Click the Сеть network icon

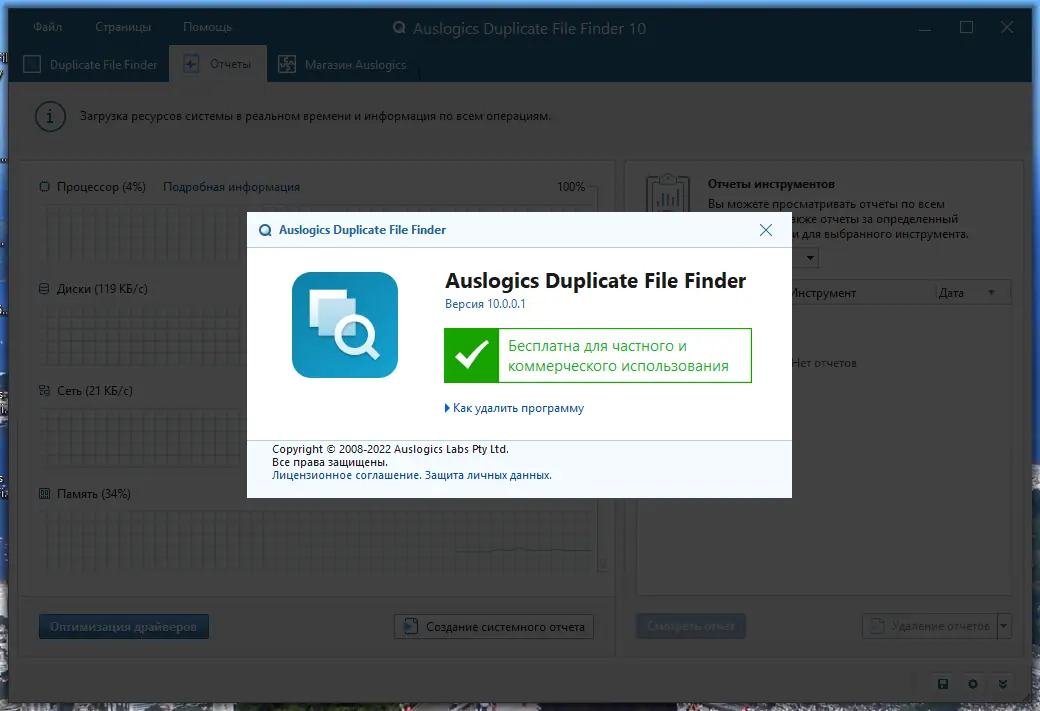pos(44,391)
